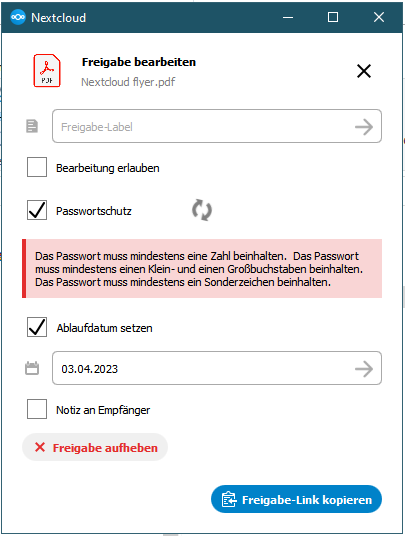Confirm share label with arrow icon
Viewport: 405px width, 536px height.
364,127
